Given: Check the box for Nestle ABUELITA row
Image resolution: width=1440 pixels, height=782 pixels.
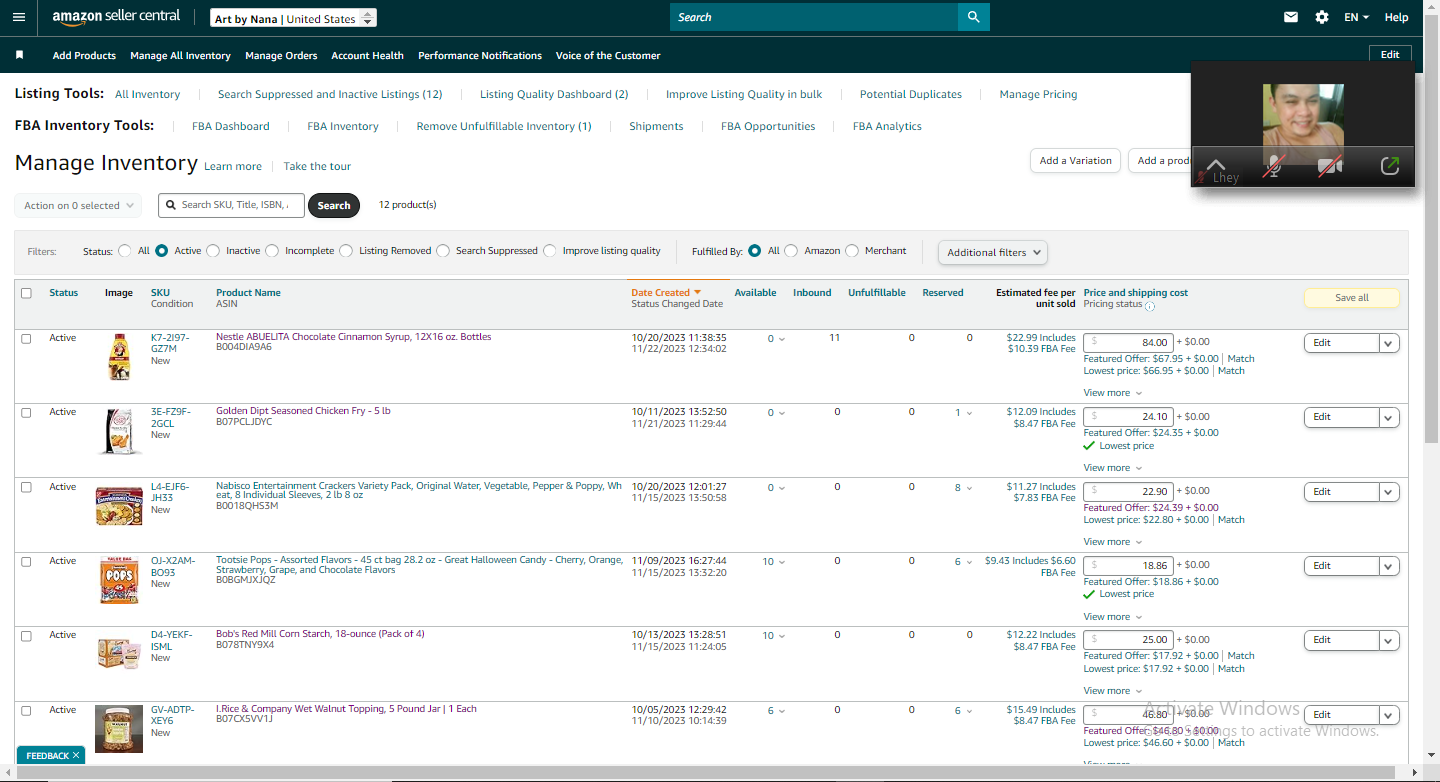Looking at the screenshot, I should [26, 339].
